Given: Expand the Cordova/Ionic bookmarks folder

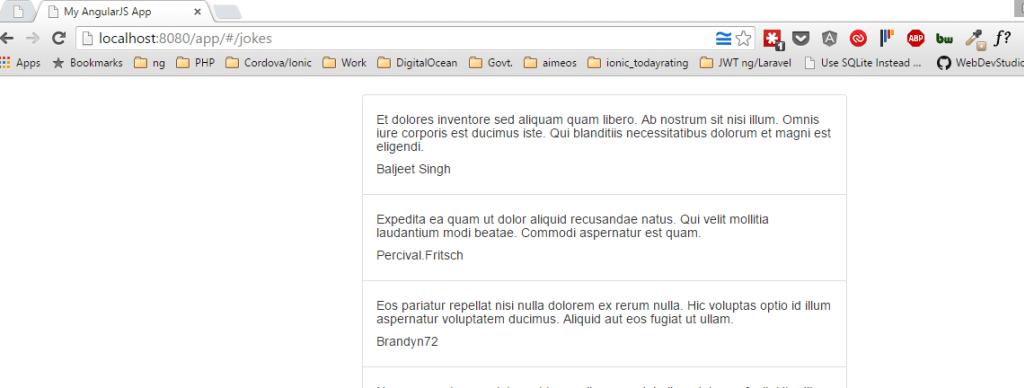Looking at the screenshot, I should coord(268,63).
